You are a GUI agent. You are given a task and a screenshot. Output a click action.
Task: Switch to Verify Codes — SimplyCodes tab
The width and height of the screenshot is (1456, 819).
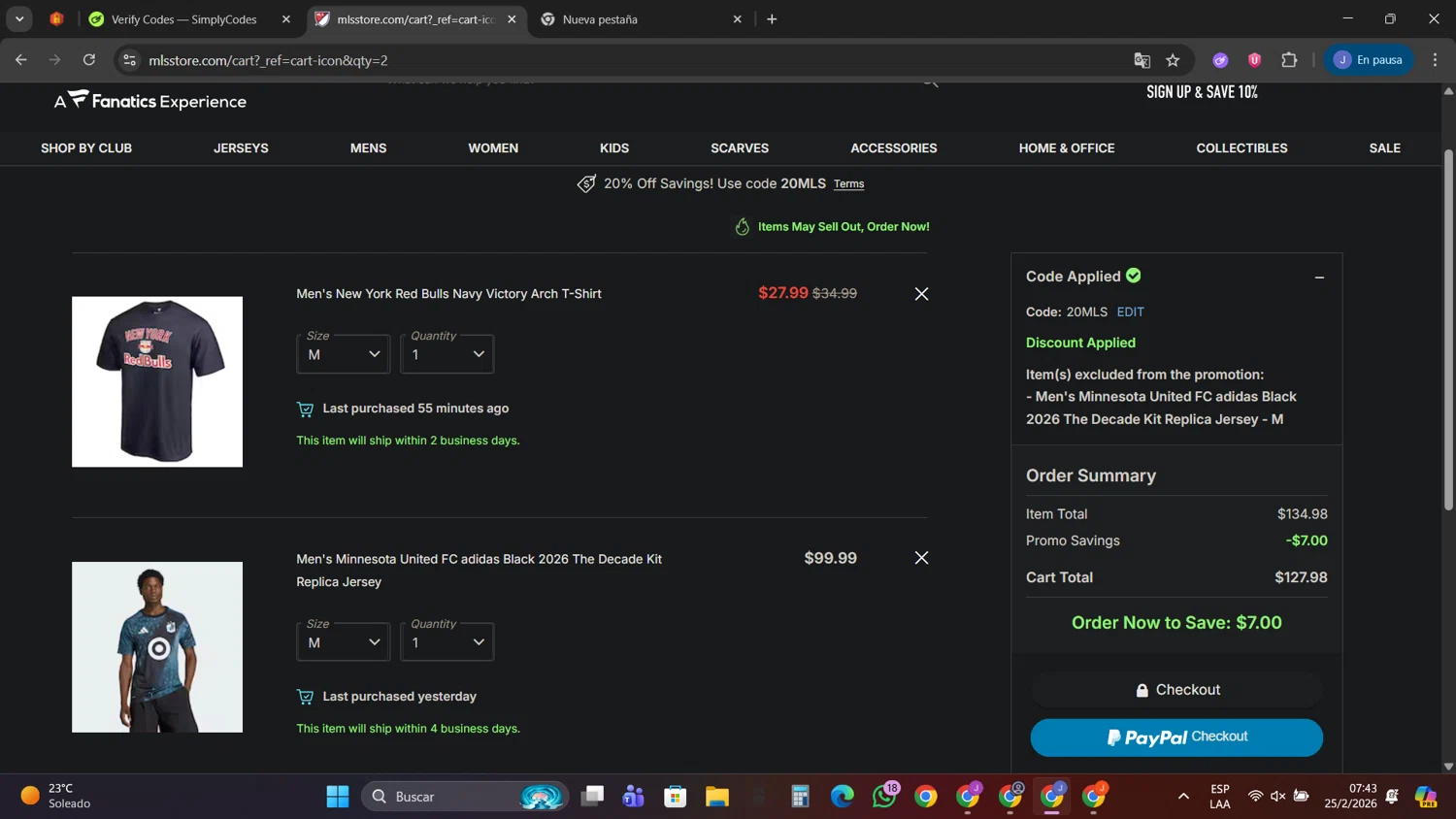(x=184, y=19)
